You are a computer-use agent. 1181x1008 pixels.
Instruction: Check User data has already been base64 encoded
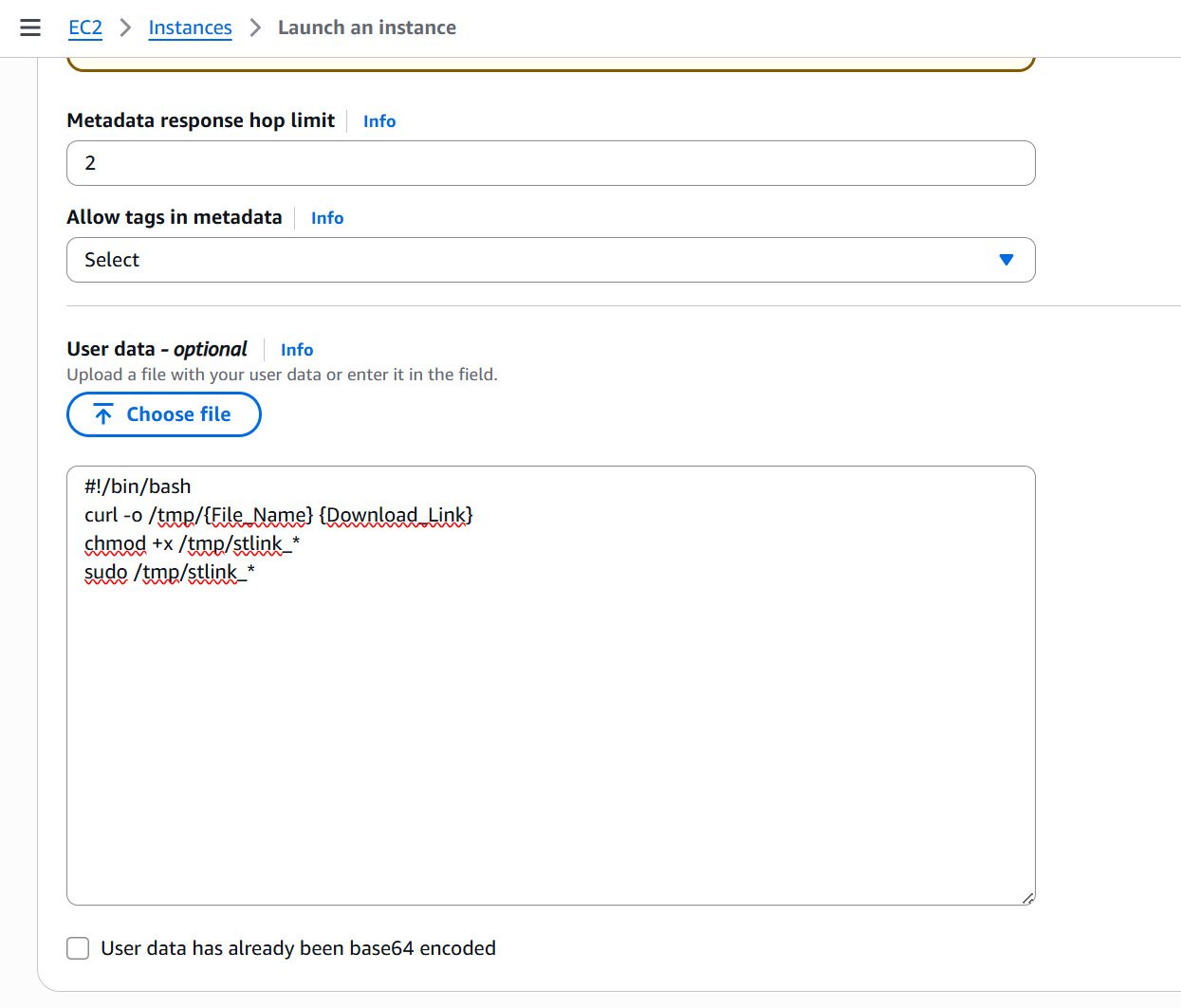click(77, 947)
